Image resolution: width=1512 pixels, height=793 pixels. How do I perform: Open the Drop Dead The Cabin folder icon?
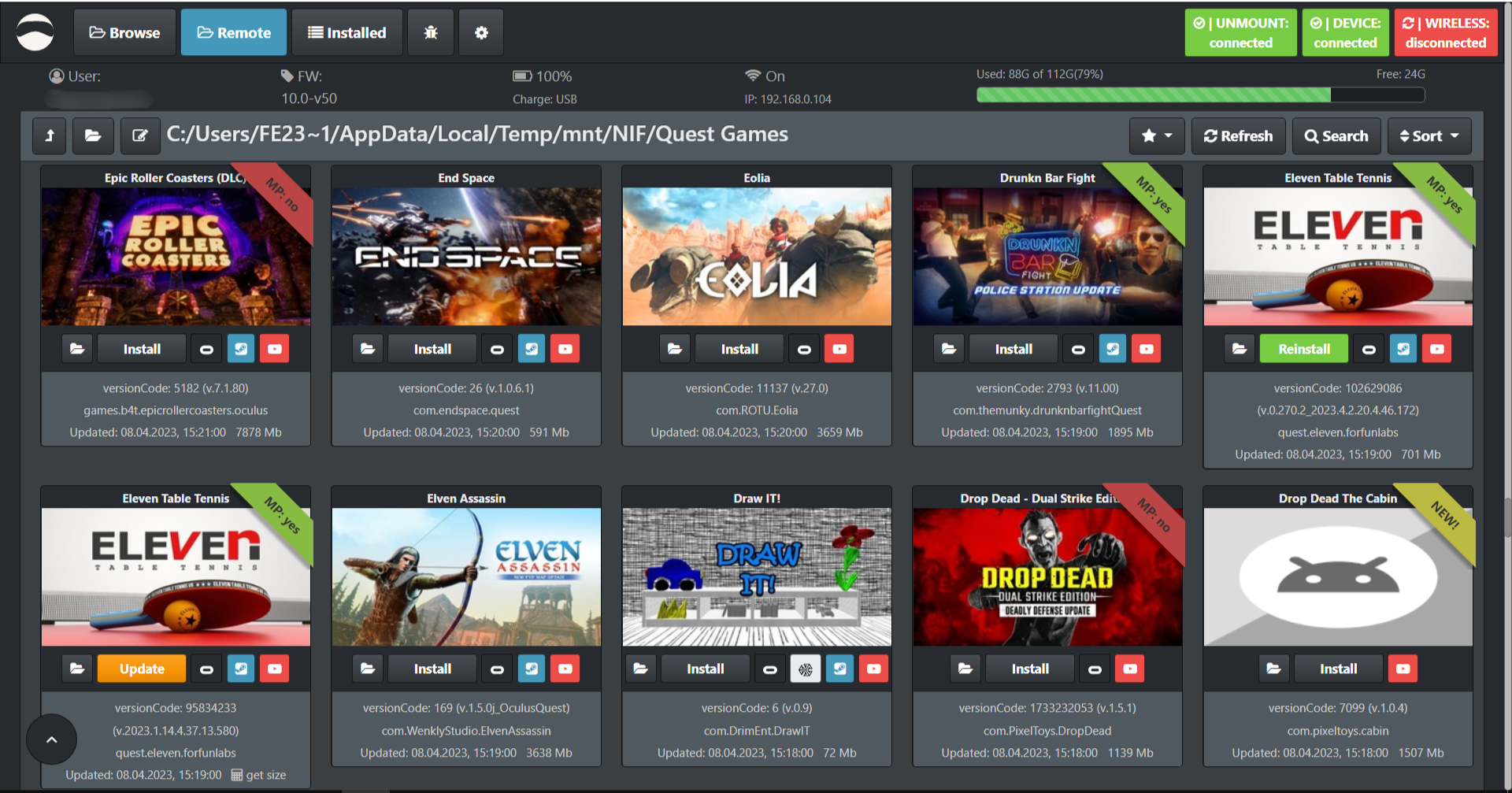click(1273, 669)
